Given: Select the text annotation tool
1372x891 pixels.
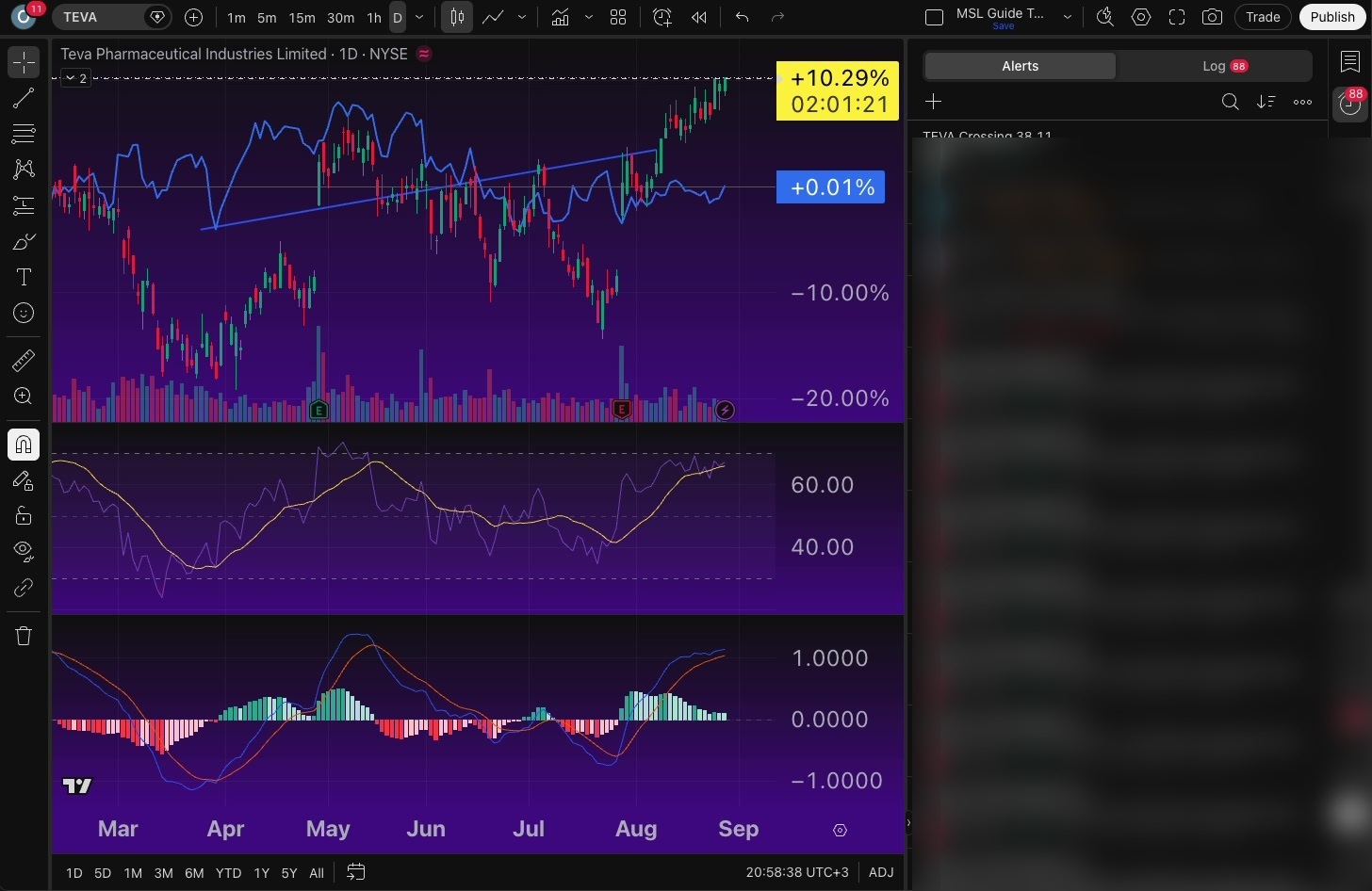Looking at the screenshot, I should point(24,277).
